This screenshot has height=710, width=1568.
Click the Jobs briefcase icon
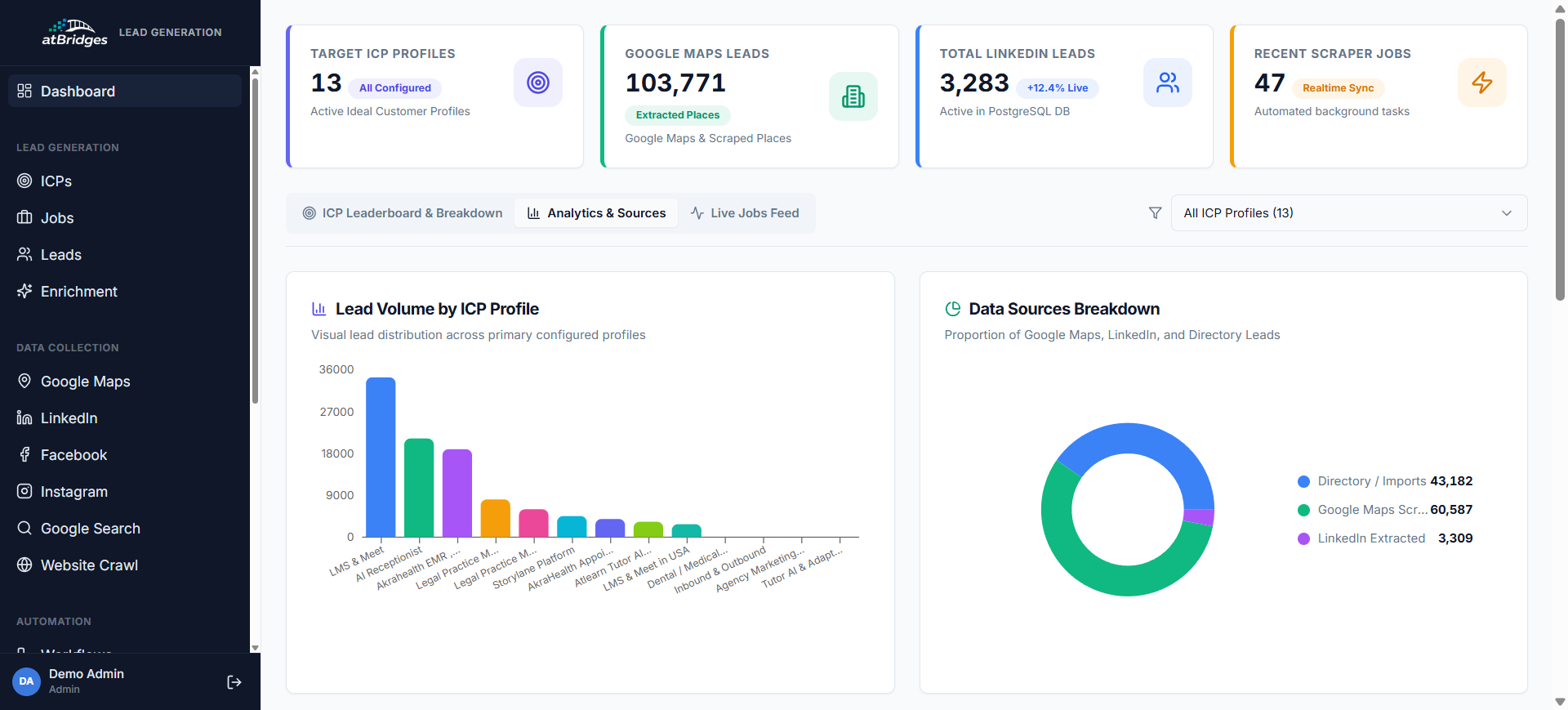coord(24,217)
